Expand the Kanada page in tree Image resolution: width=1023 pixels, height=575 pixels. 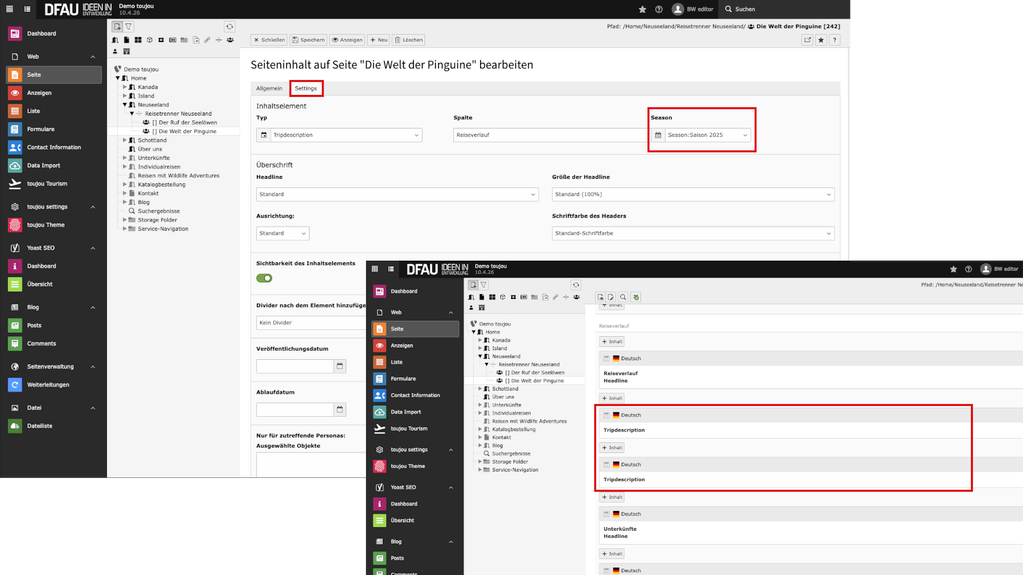125,87
